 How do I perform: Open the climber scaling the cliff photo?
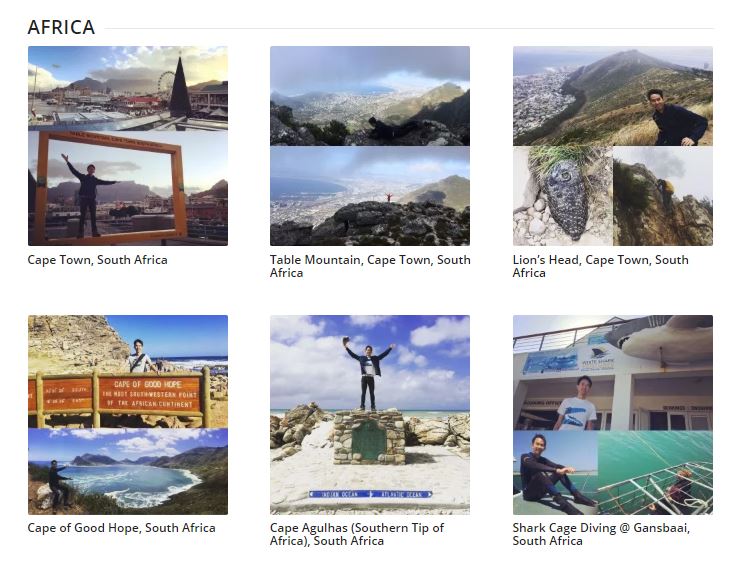click(x=663, y=196)
